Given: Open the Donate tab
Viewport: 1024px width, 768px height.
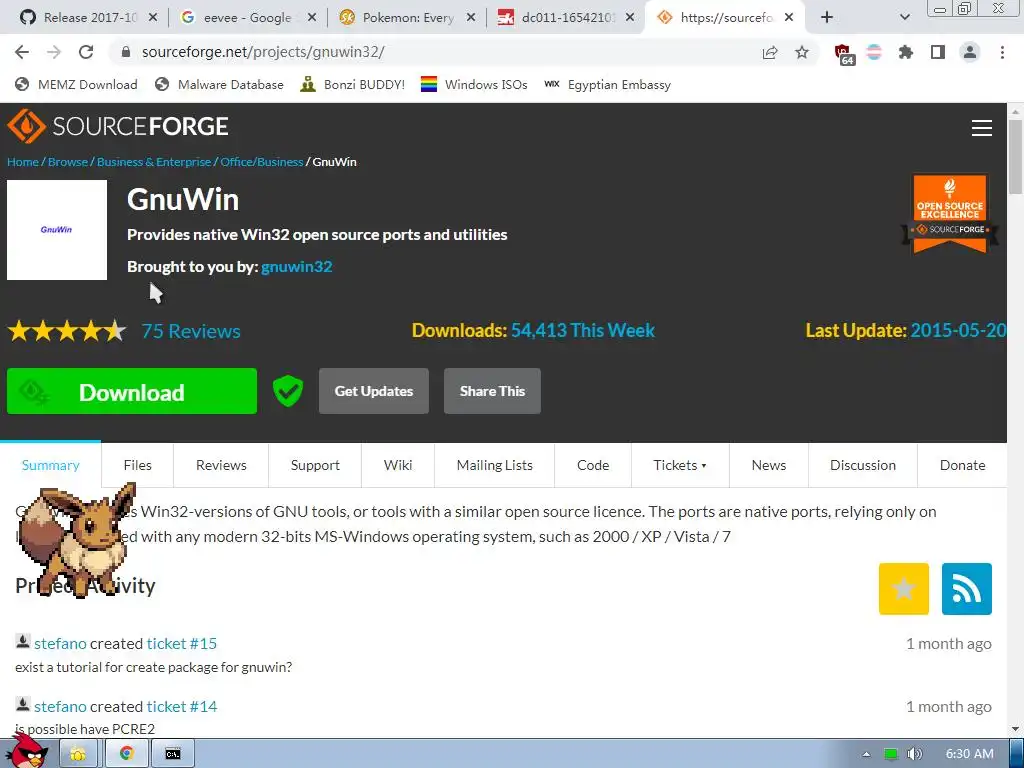Looking at the screenshot, I should (962, 465).
